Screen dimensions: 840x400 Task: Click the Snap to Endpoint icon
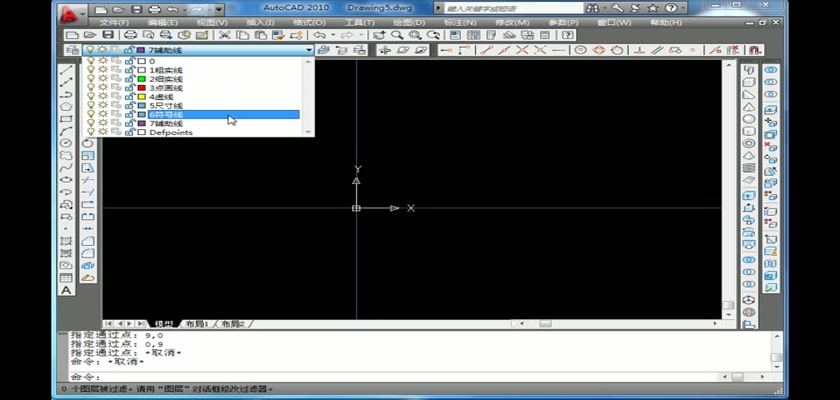coord(486,50)
